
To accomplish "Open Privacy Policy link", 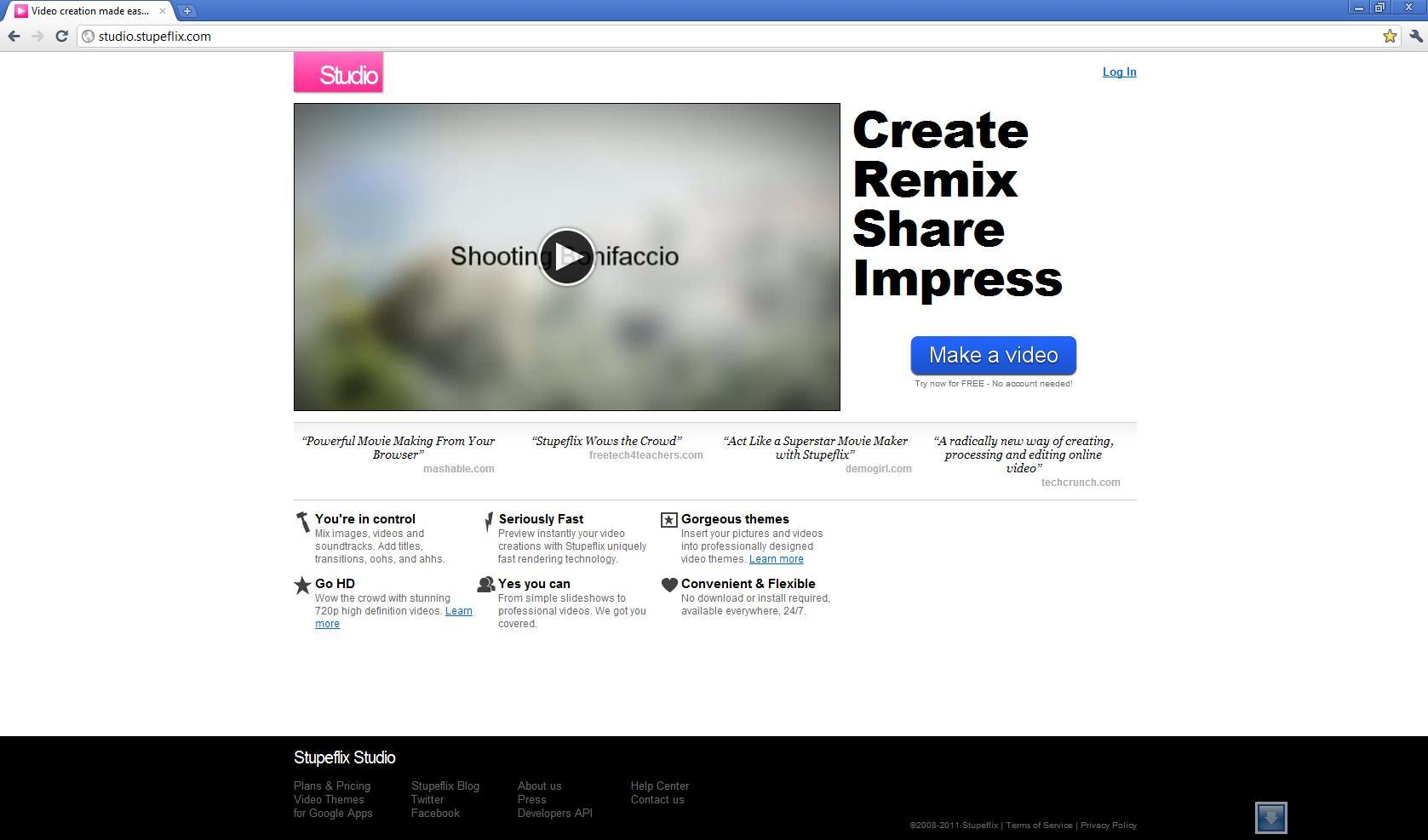I will coord(1109,825).
